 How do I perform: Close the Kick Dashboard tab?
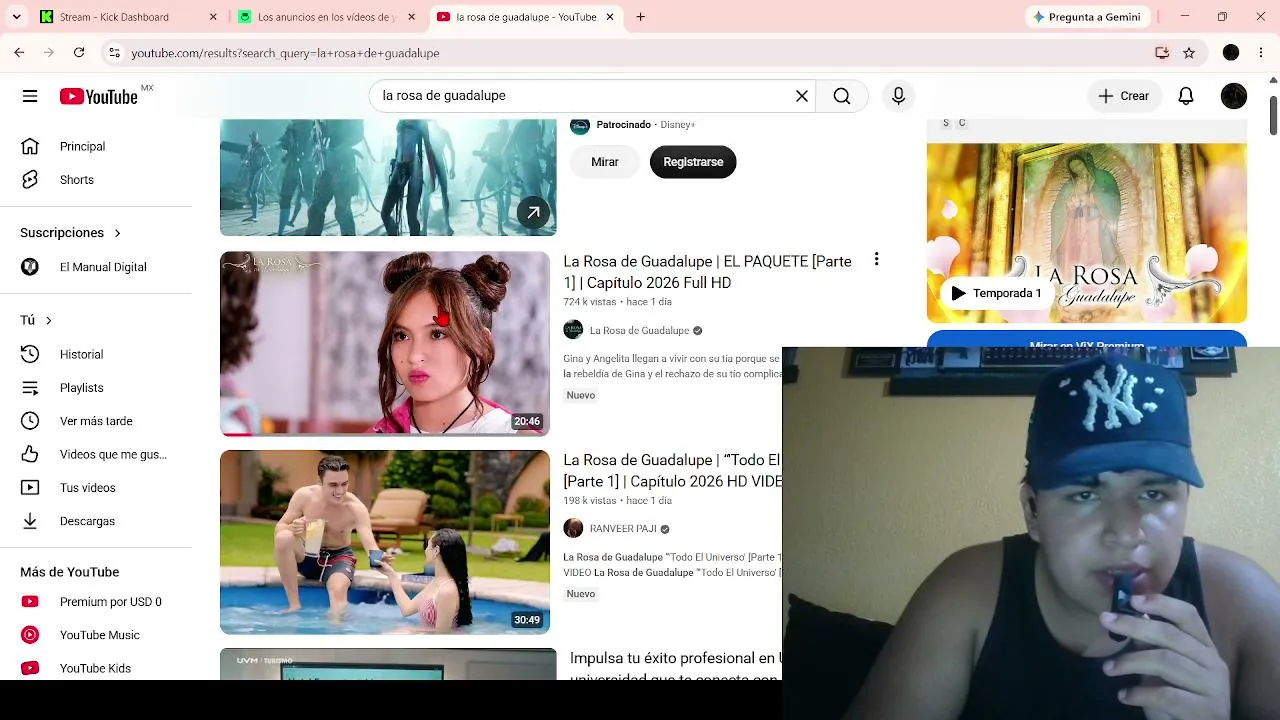click(213, 17)
